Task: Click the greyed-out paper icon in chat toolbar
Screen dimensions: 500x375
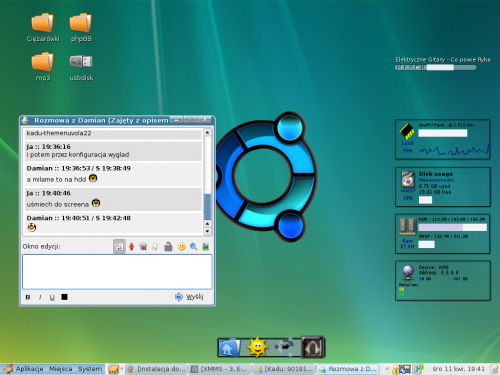Action: pos(155,247)
